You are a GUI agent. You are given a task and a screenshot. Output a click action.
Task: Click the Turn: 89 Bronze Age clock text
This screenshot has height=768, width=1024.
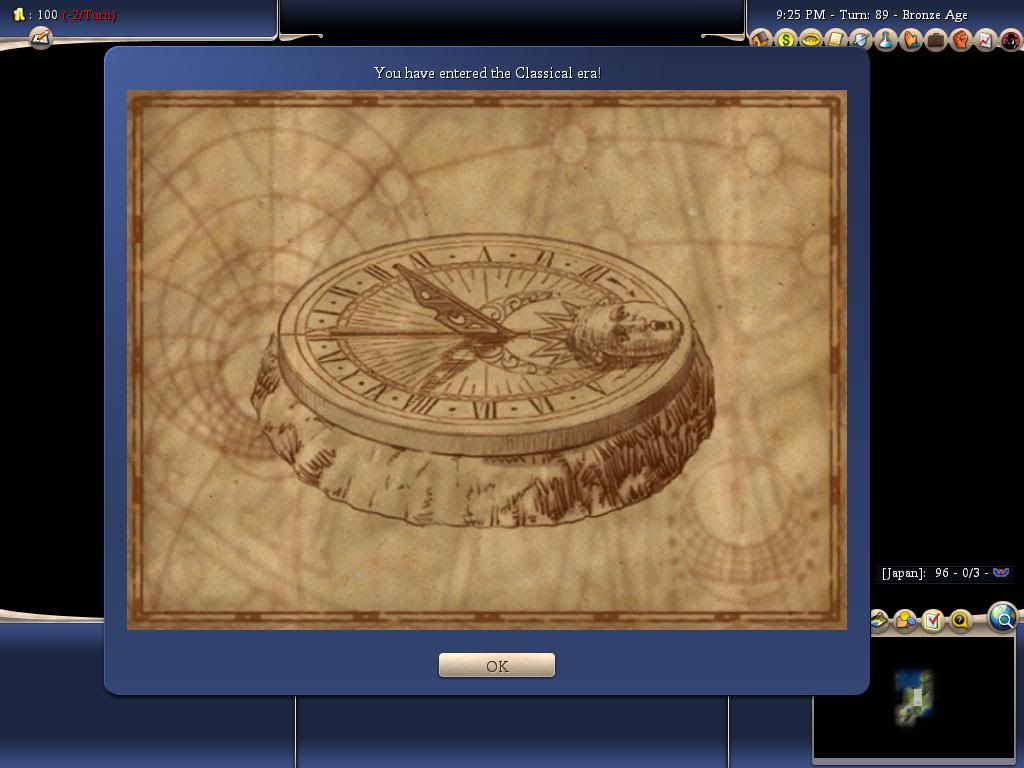coord(872,14)
